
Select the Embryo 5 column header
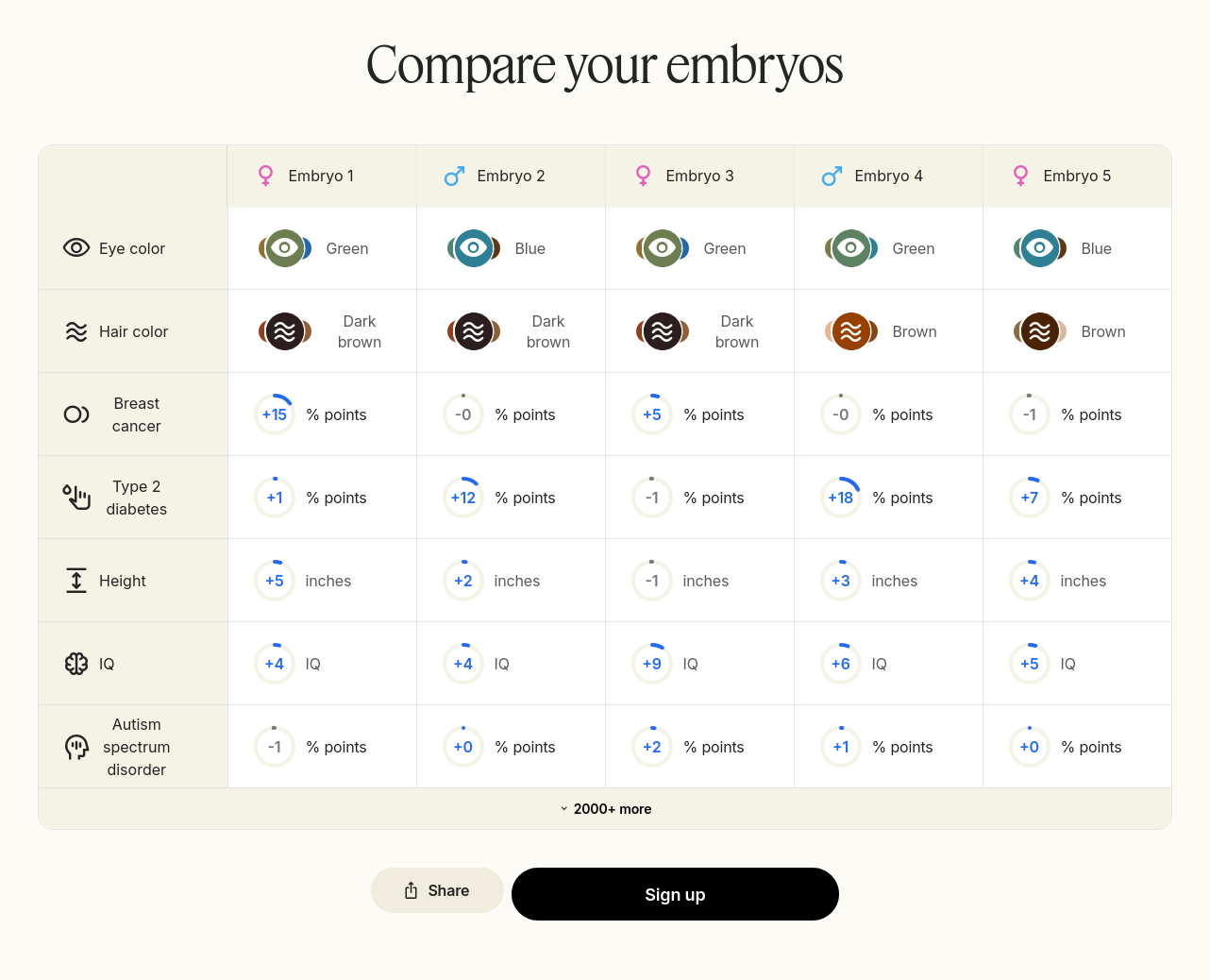(1076, 177)
